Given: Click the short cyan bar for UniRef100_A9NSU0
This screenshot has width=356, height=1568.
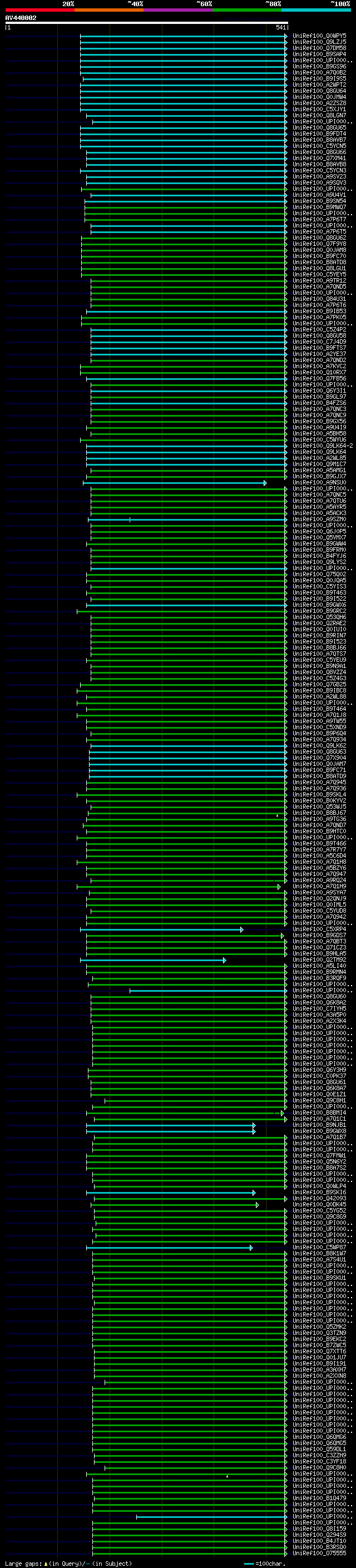Looking at the screenshot, I should (175, 483).
